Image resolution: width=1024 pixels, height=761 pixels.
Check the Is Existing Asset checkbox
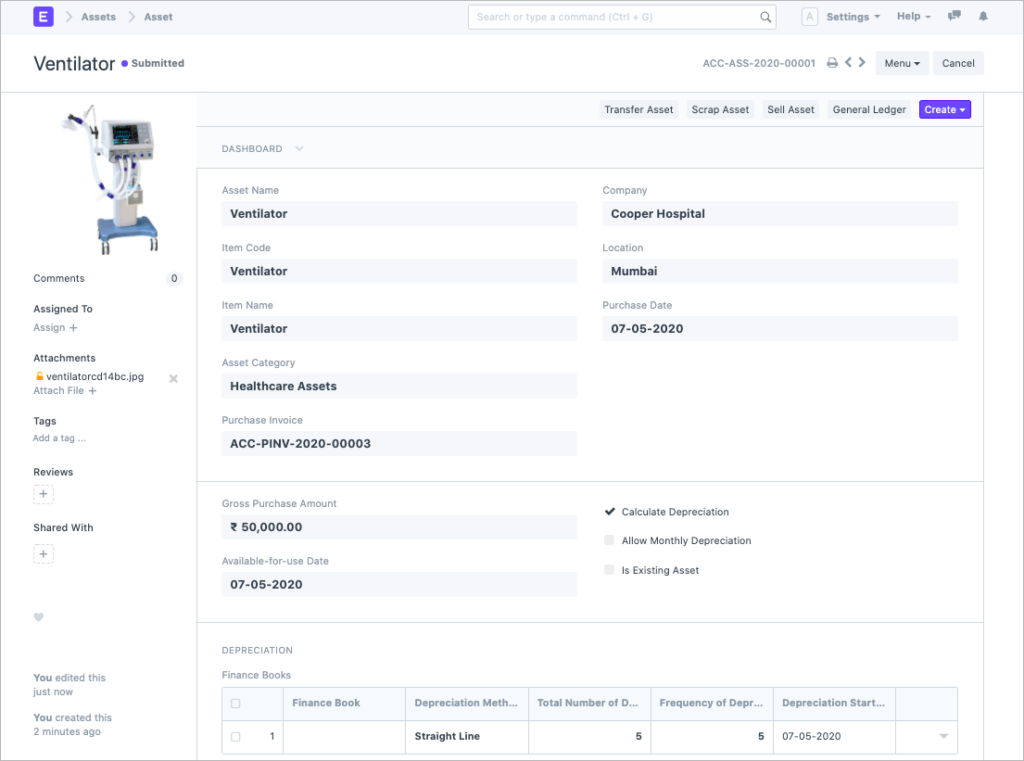(x=609, y=570)
